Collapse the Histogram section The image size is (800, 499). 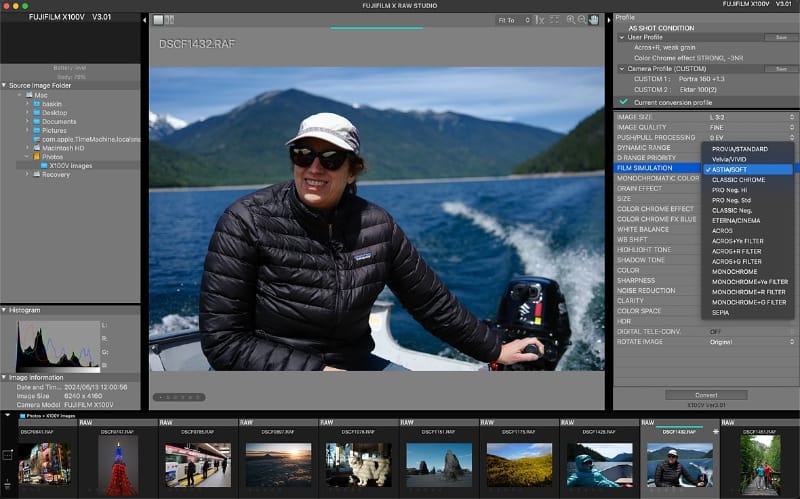(x=4, y=310)
